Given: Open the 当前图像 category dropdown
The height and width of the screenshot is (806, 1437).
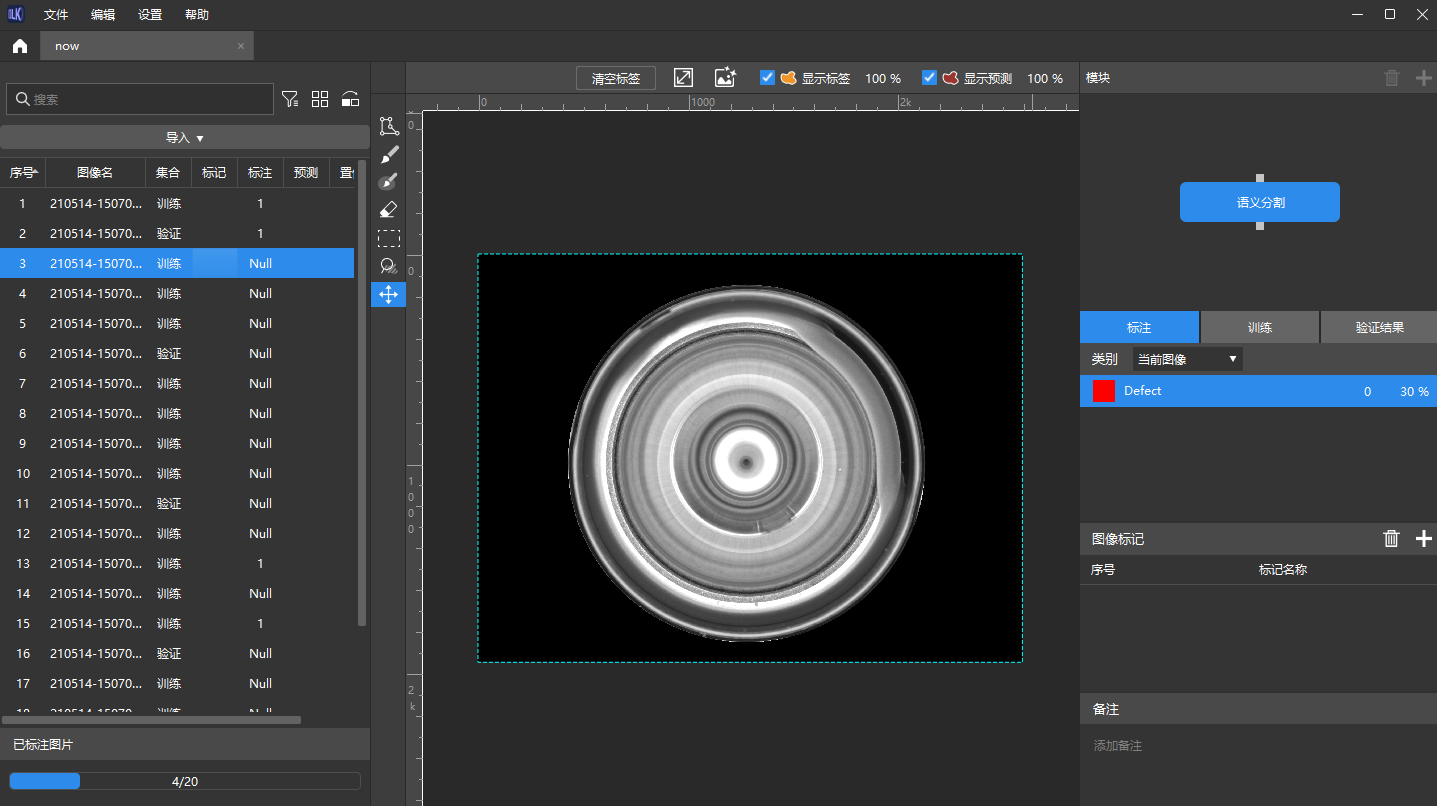Looking at the screenshot, I should tap(1187, 359).
